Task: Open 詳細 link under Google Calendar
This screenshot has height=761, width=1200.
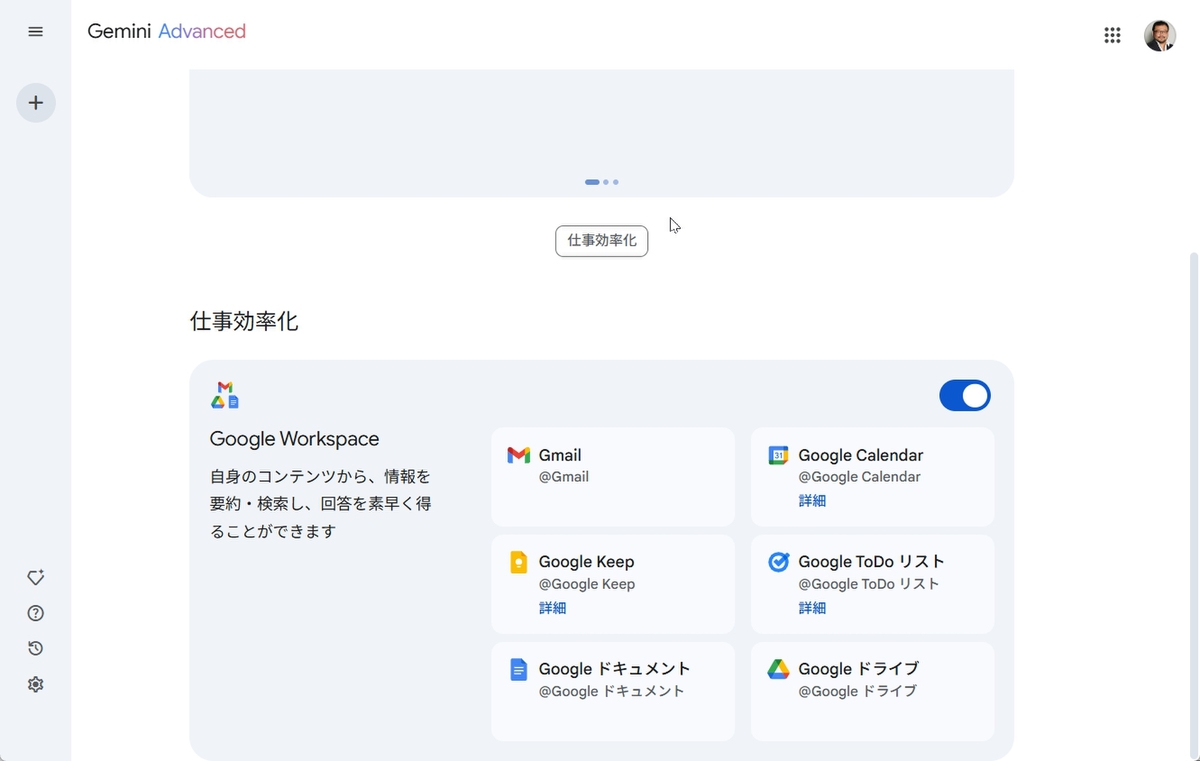Action: [x=812, y=501]
